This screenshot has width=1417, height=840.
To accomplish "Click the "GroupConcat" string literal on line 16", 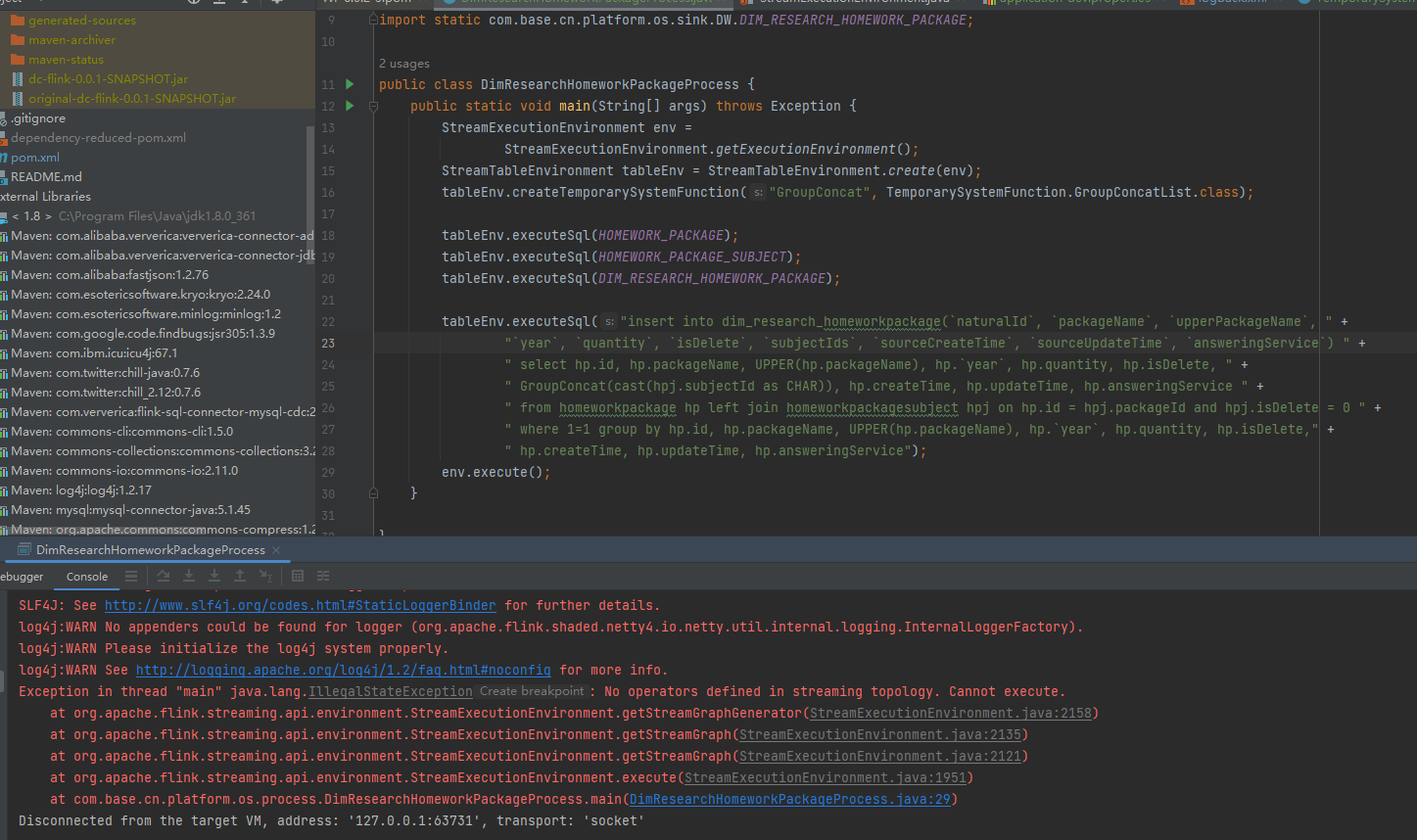I will pos(820,192).
